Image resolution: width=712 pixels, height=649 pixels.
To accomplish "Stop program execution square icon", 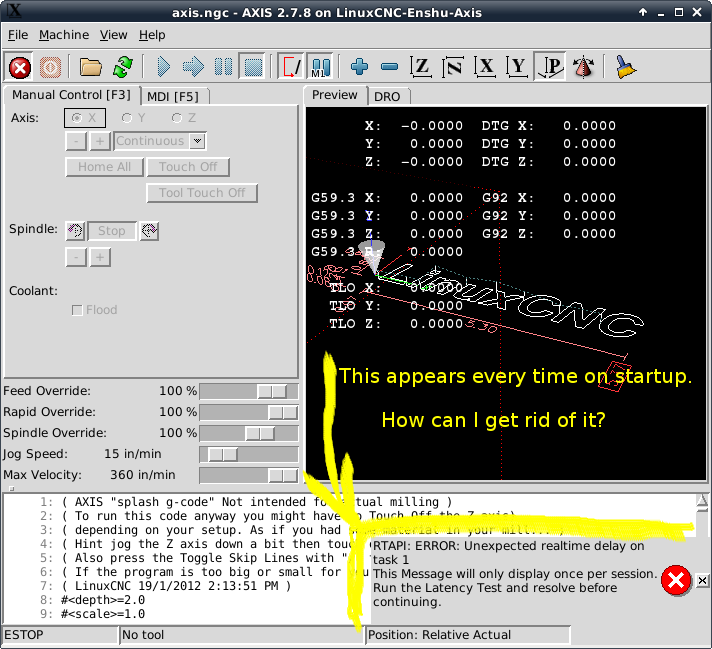I will (x=253, y=67).
